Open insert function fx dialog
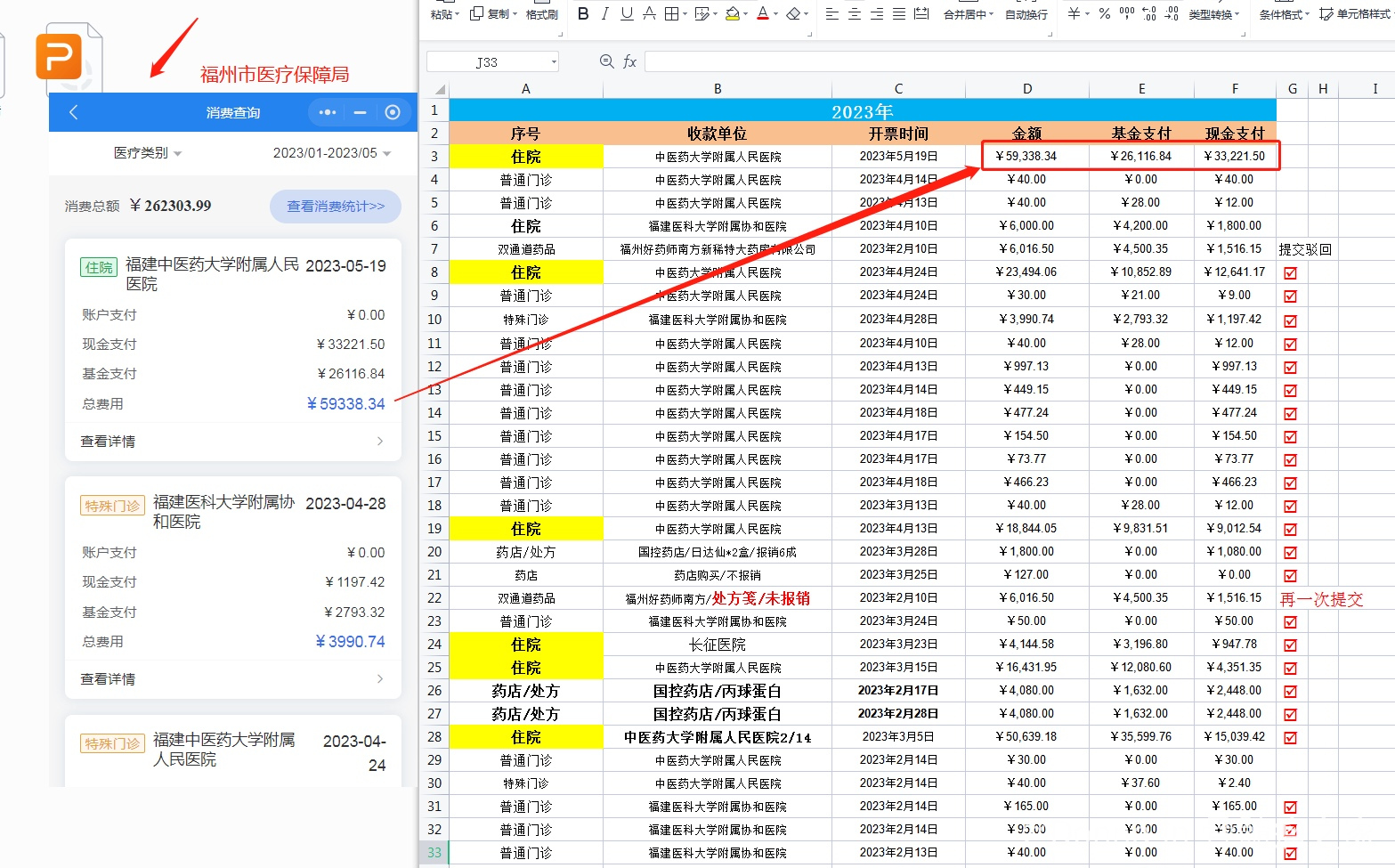Screen dimensions: 1395x868 point(629,61)
